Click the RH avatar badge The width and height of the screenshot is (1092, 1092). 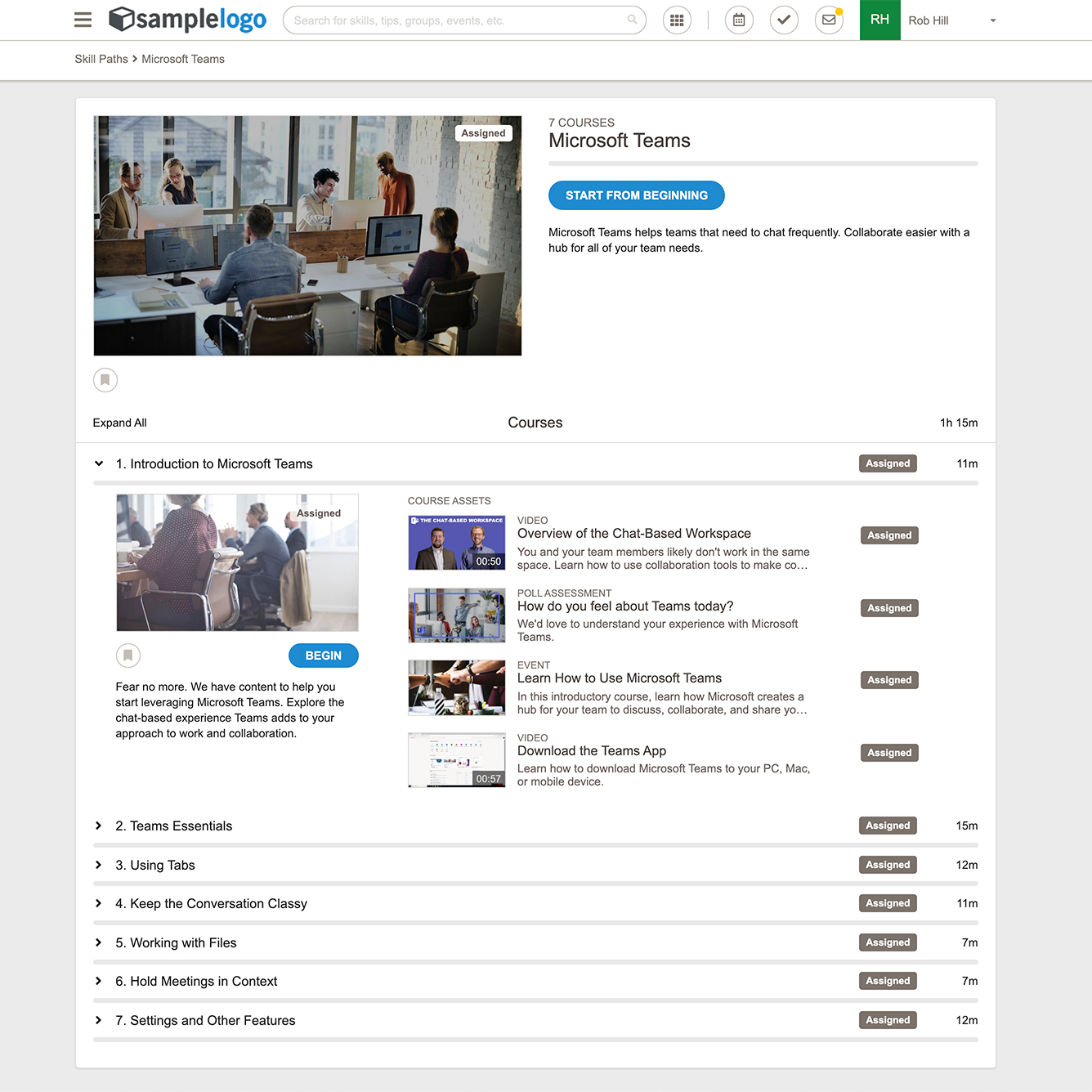[x=879, y=20]
